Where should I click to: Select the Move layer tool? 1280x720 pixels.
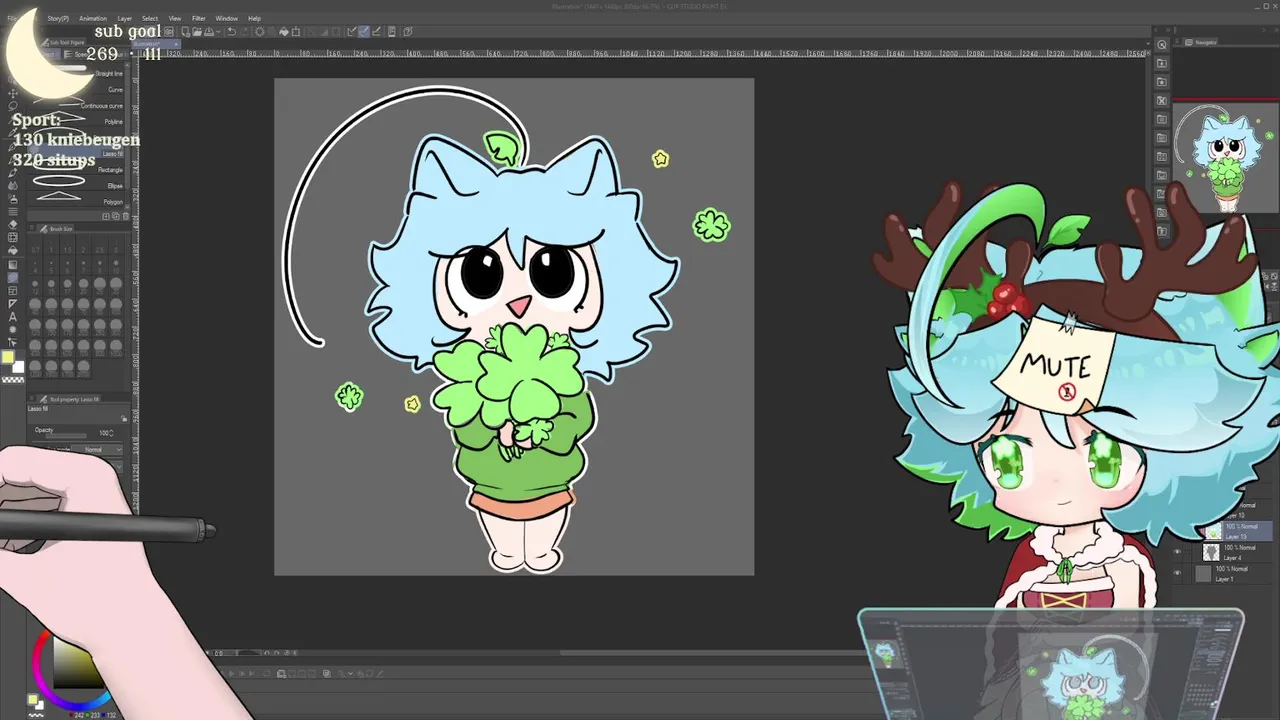pyautogui.click(x=13, y=94)
